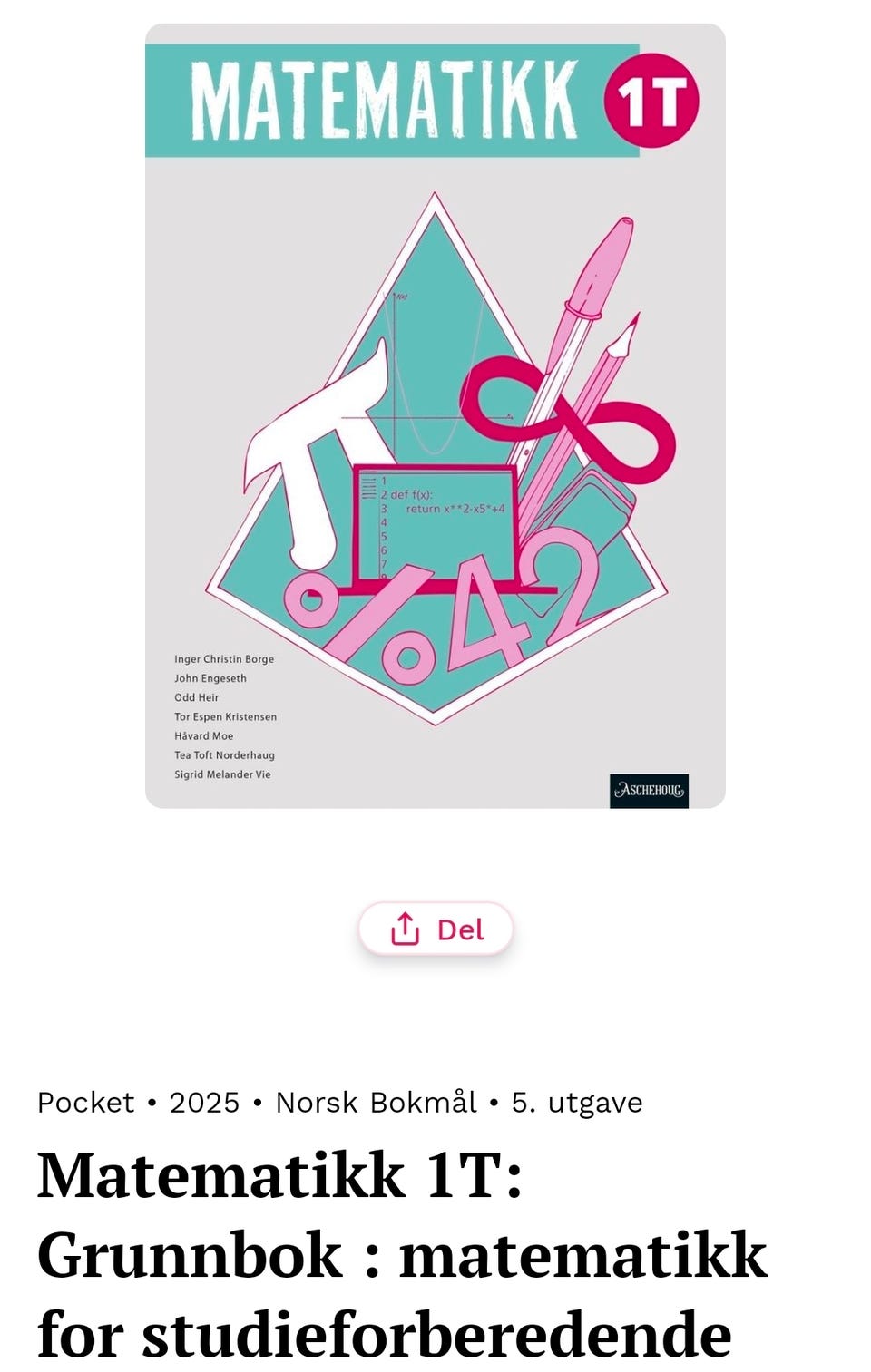Click the Norsk Bokmål language label
The image size is (871, 1372).
(376, 1102)
